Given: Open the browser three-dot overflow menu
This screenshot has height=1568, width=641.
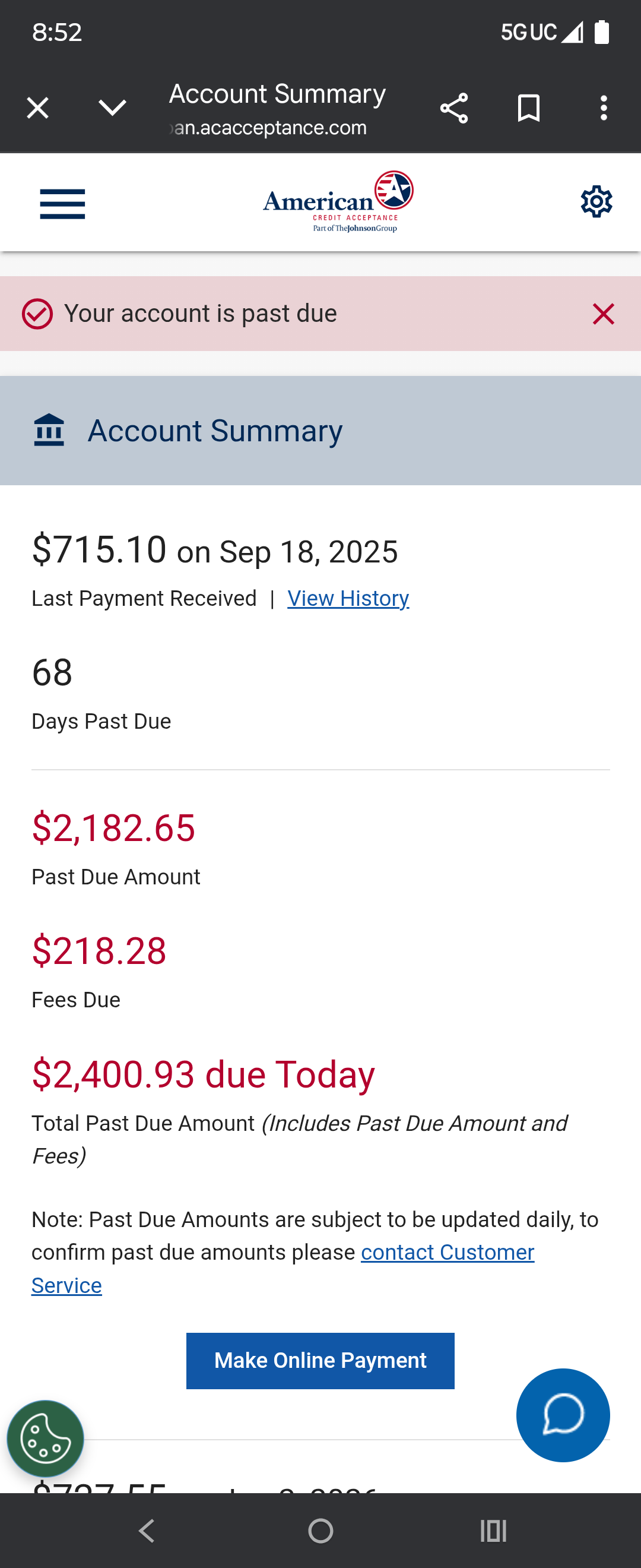Looking at the screenshot, I should click(603, 108).
